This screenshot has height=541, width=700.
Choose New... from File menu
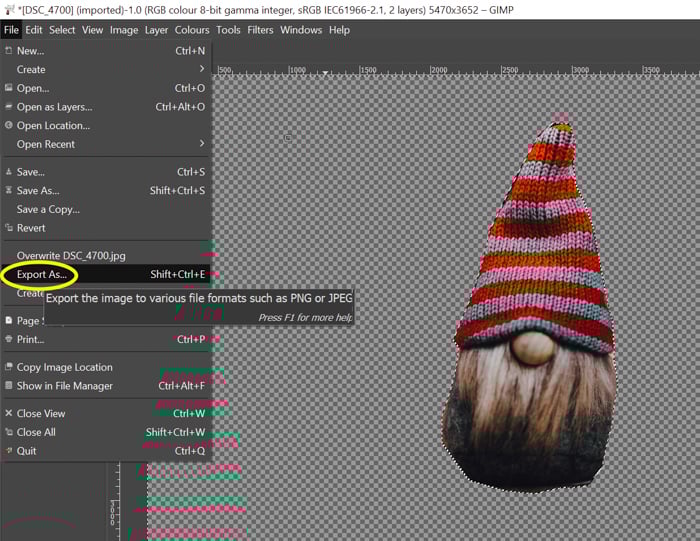click(x=105, y=51)
